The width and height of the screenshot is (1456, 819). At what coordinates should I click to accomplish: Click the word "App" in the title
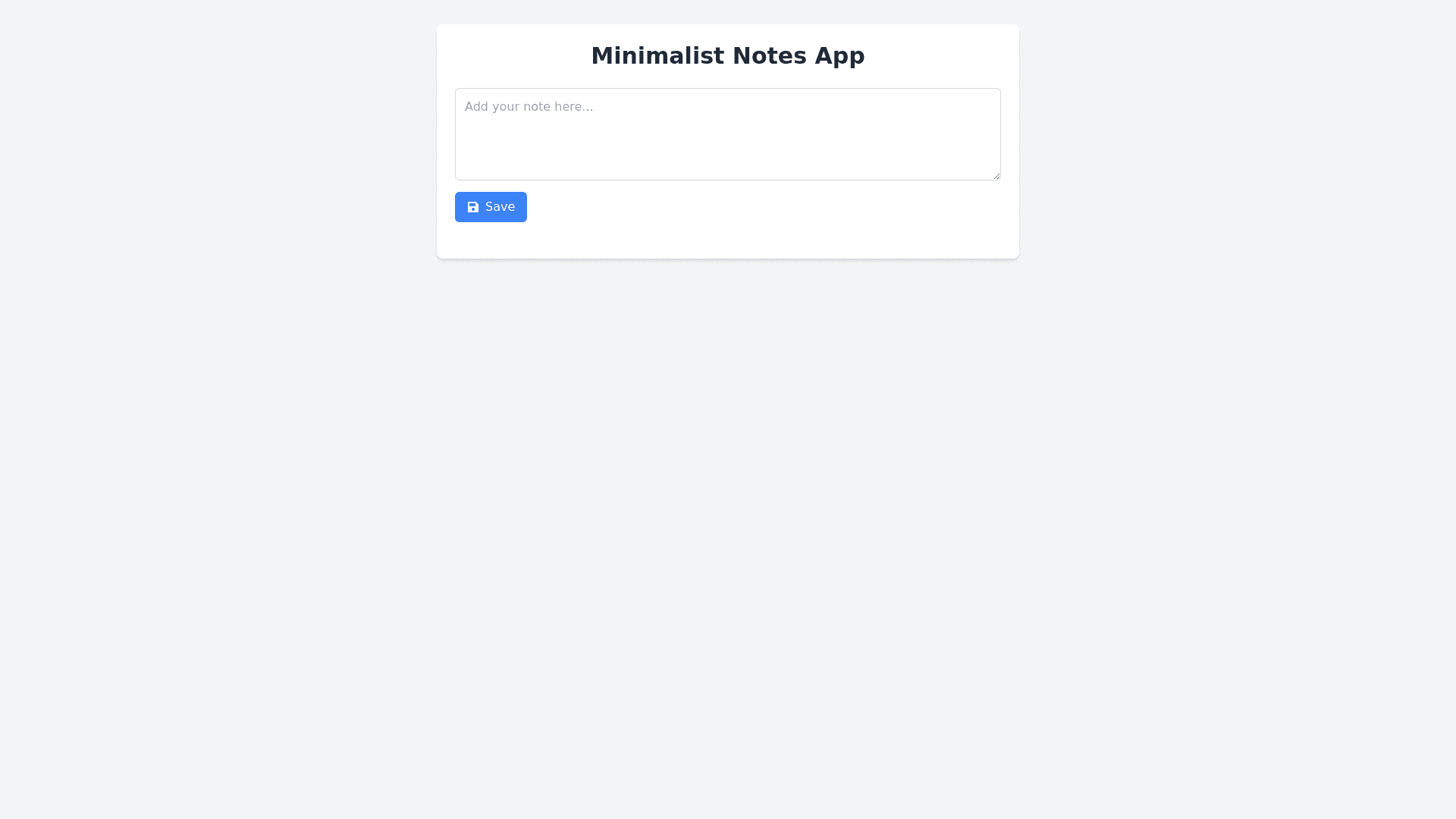coord(839,55)
